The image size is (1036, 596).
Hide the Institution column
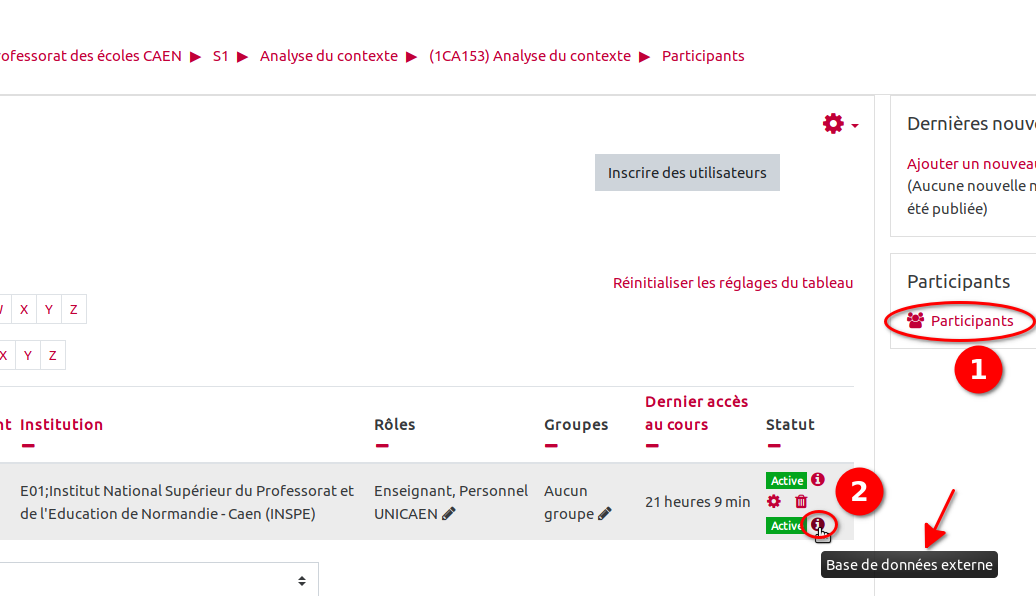(27, 446)
